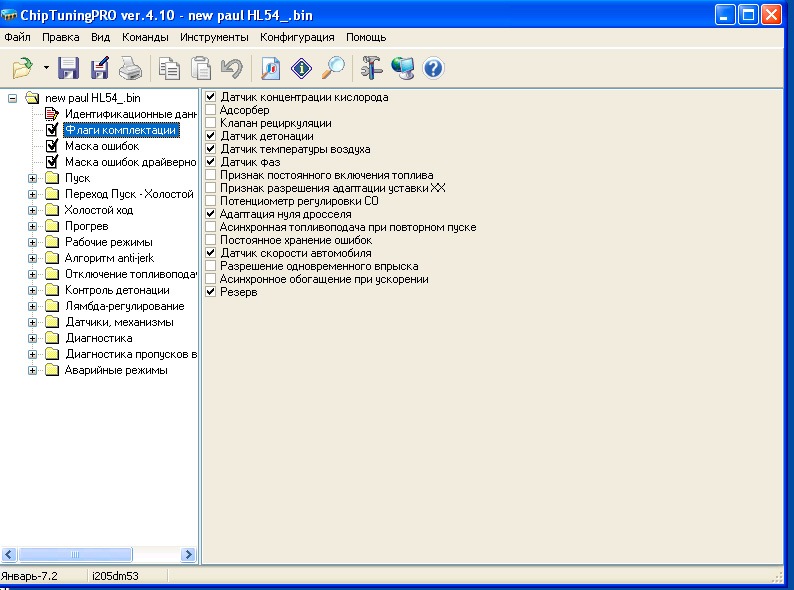Maximize the ChipTuningPRO window
This screenshot has height=590, width=794.
[748, 15]
